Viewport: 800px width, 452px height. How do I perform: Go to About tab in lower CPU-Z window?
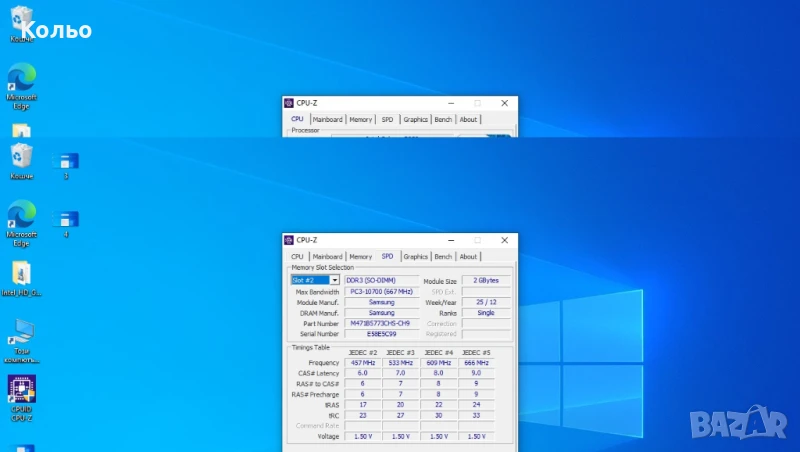(x=468, y=257)
